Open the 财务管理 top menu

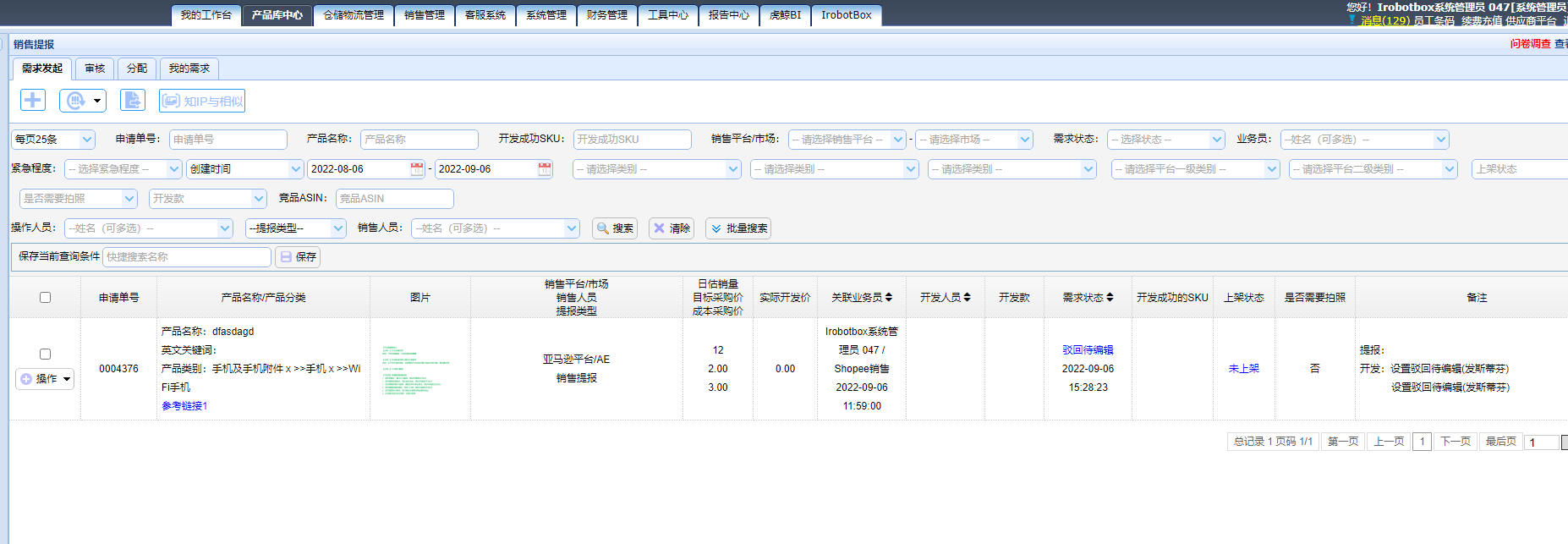pyautogui.click(x=607, y=15)
